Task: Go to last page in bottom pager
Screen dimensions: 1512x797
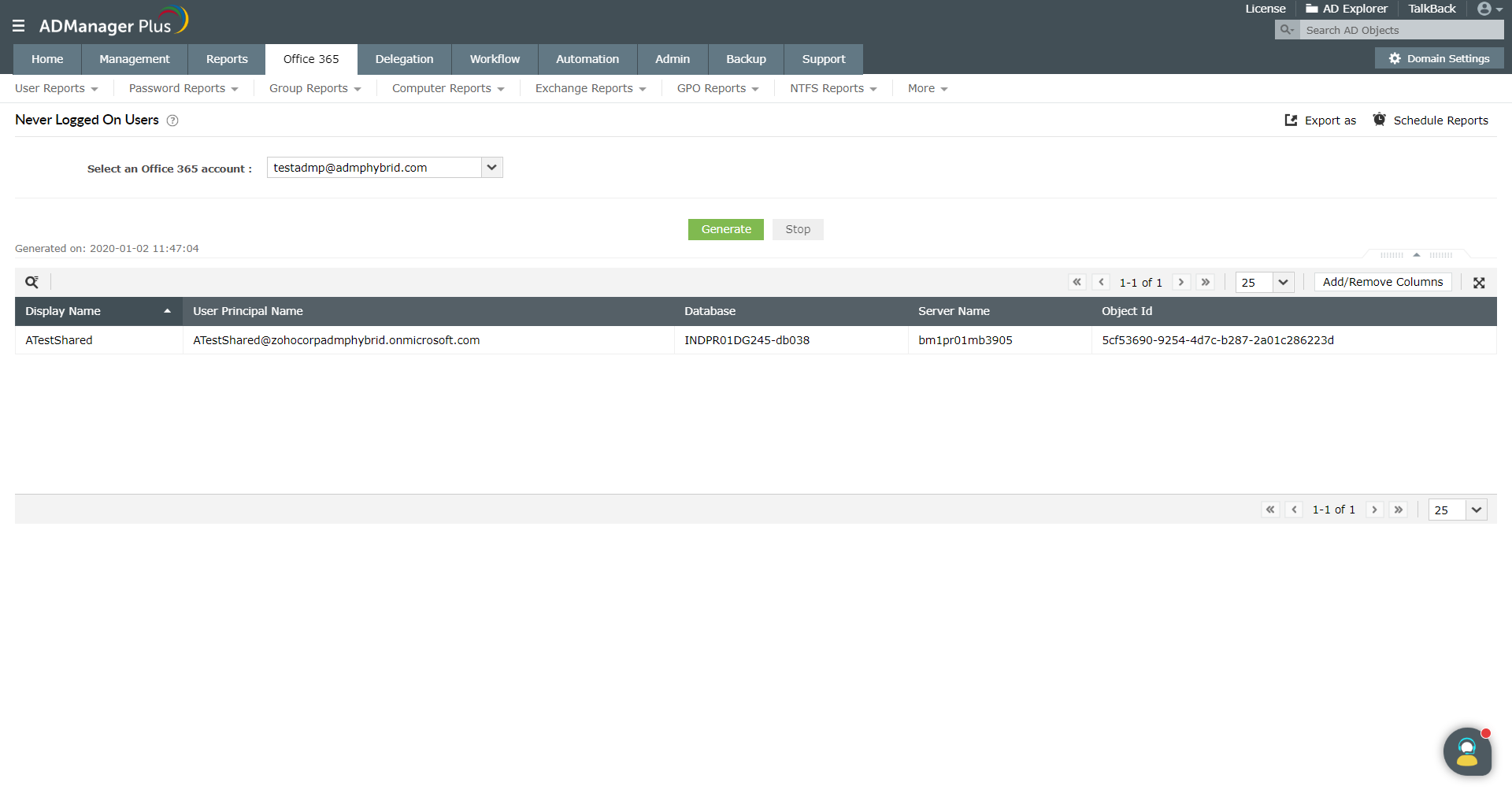Action: point(1398,510)
